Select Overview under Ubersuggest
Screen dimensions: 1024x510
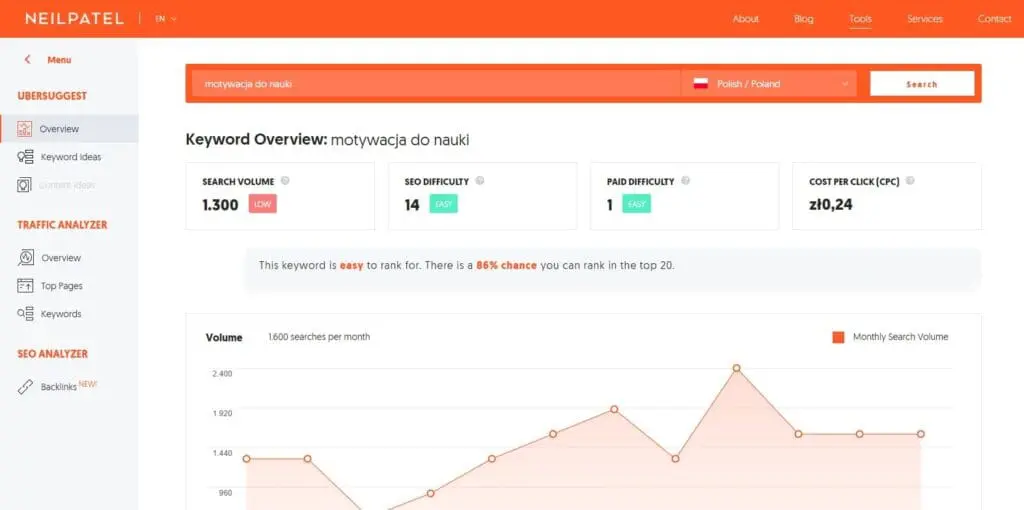69,129
